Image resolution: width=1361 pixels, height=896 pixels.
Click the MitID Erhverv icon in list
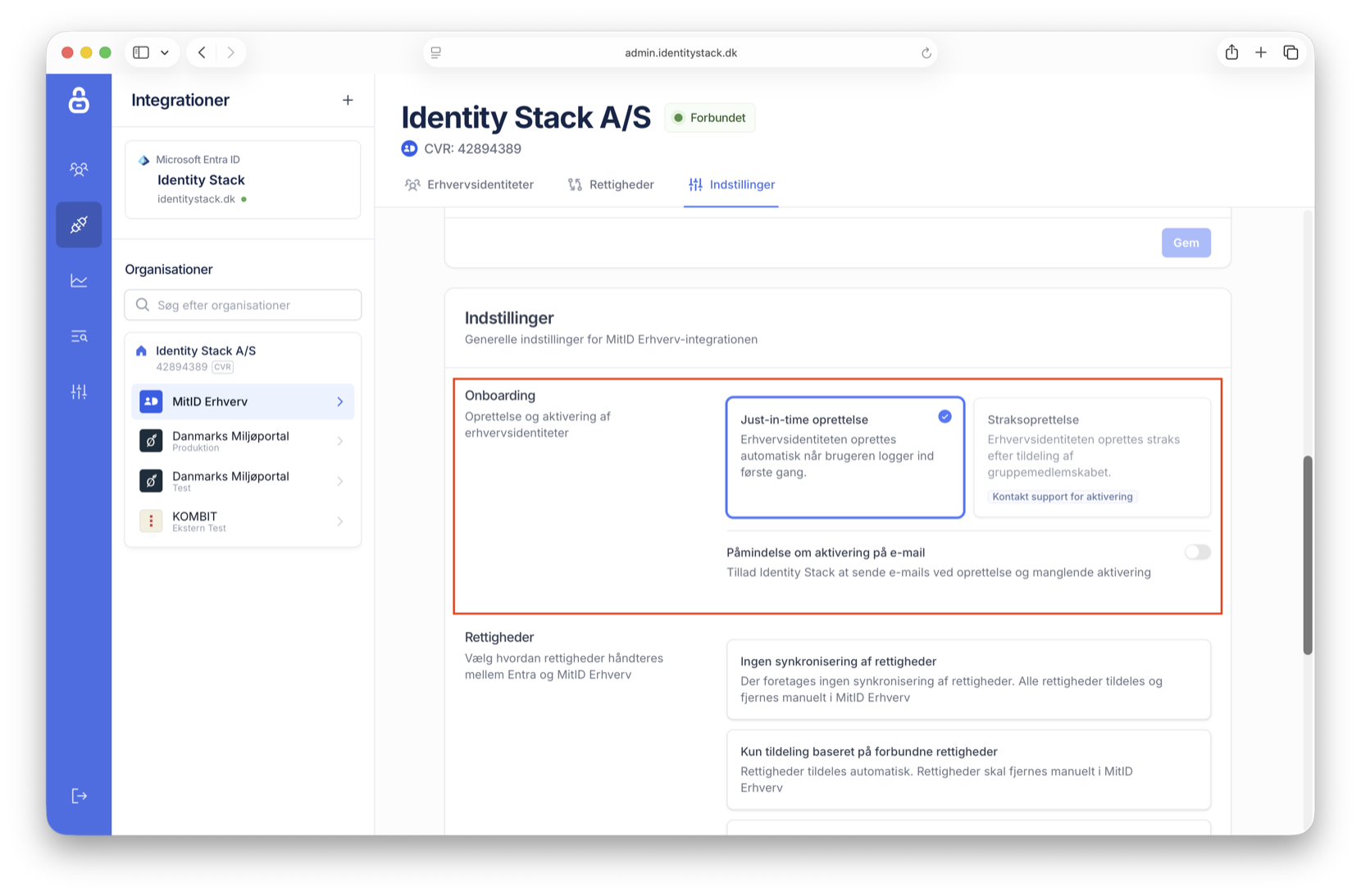pos(151,402)
